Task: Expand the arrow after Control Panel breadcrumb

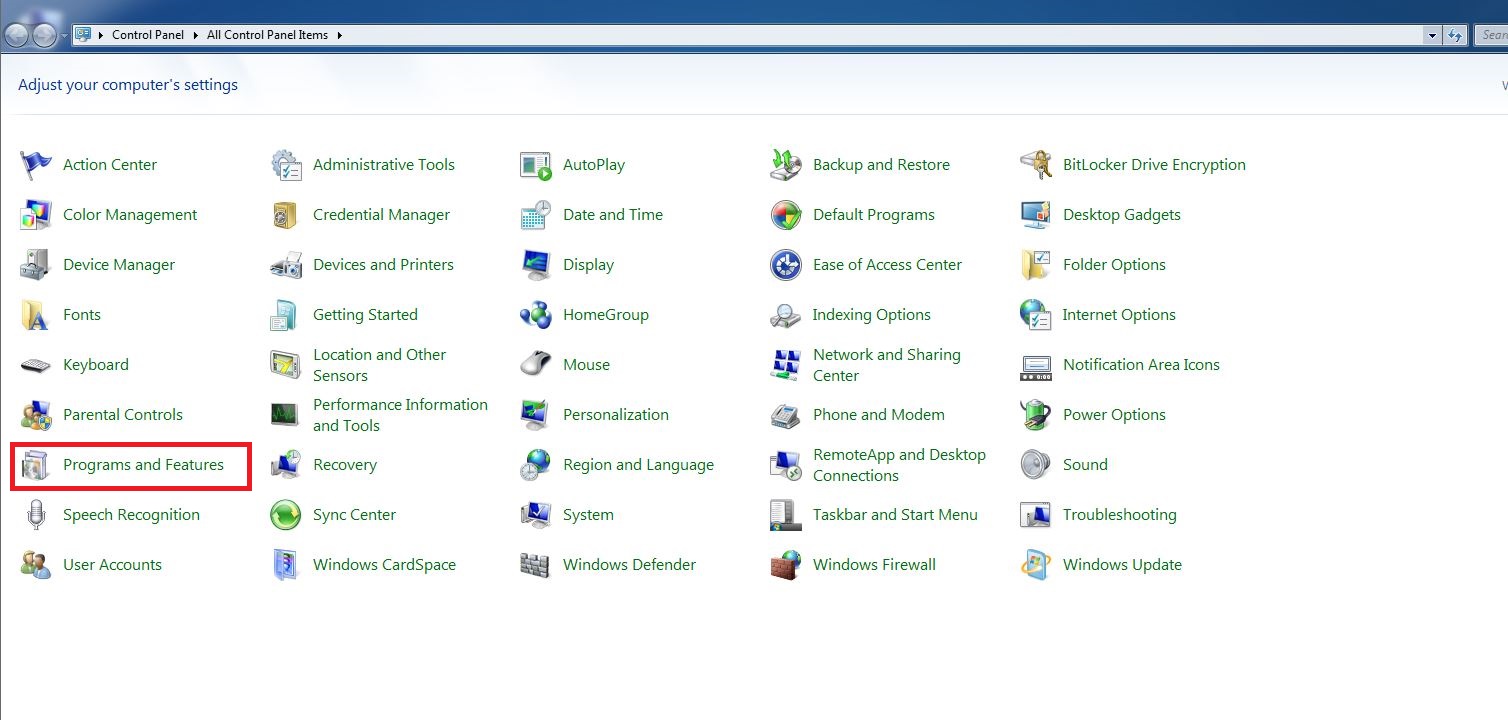Action: click(x=196, y=35)
